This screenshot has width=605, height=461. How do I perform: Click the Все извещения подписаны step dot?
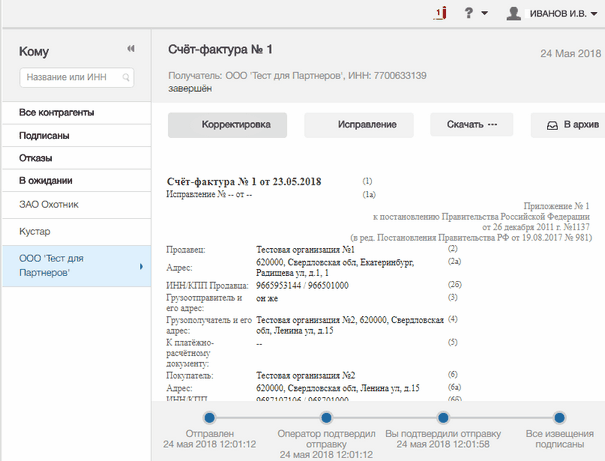pos(559,417)
